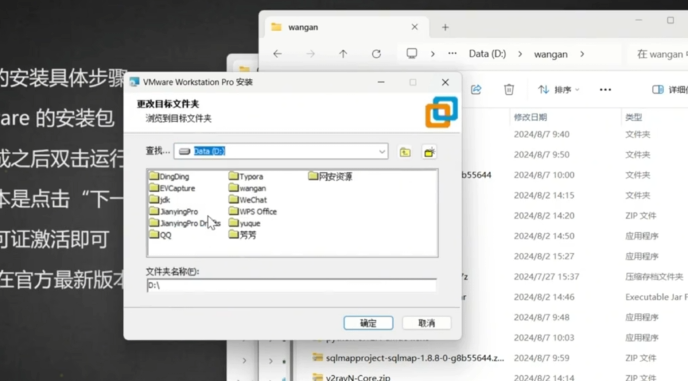The width and height of the screenshot is (688, 381).
Task: Select the Typora folder
Action: (246, 176)
